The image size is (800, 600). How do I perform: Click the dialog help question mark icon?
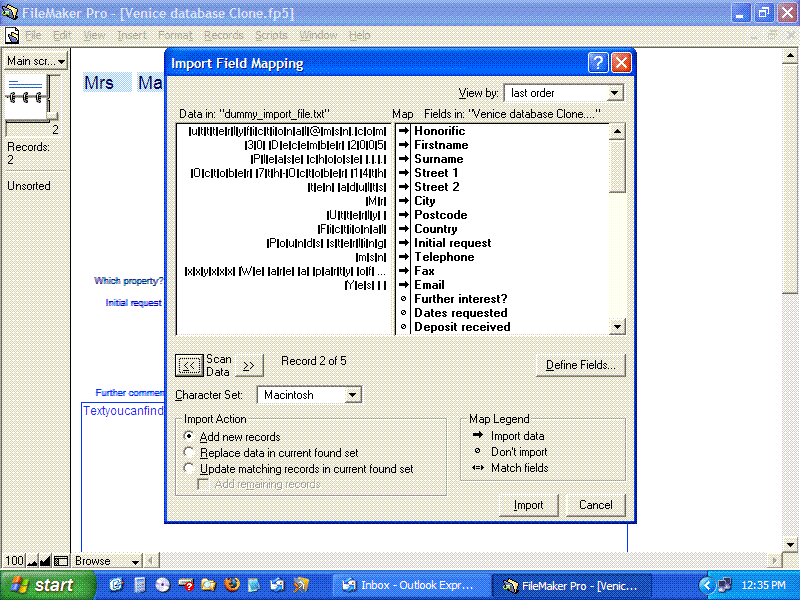tap(598, 63)
